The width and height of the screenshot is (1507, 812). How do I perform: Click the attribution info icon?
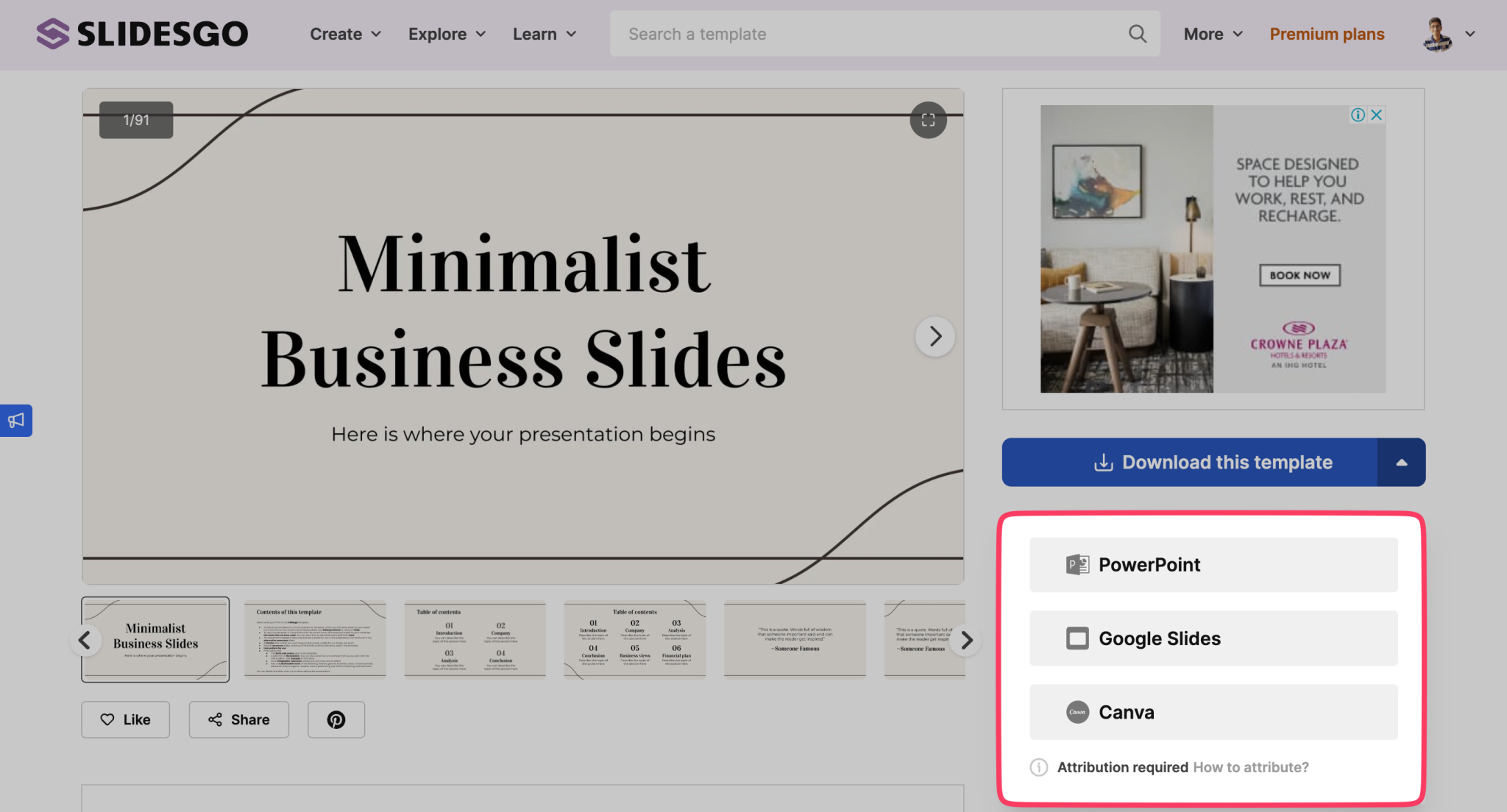(1038, 767)
